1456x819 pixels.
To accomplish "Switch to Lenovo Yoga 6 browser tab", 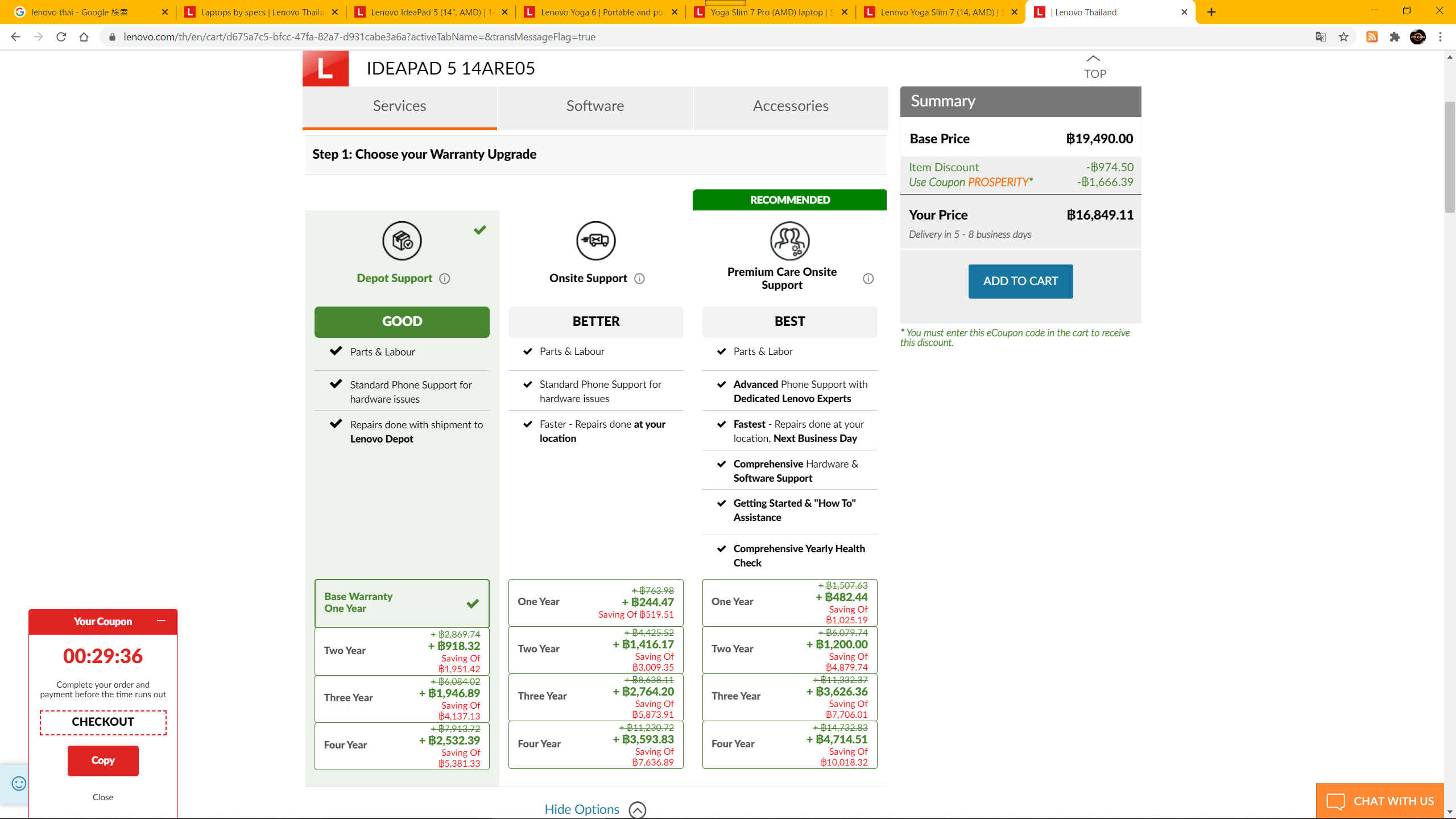I will 601,12.
